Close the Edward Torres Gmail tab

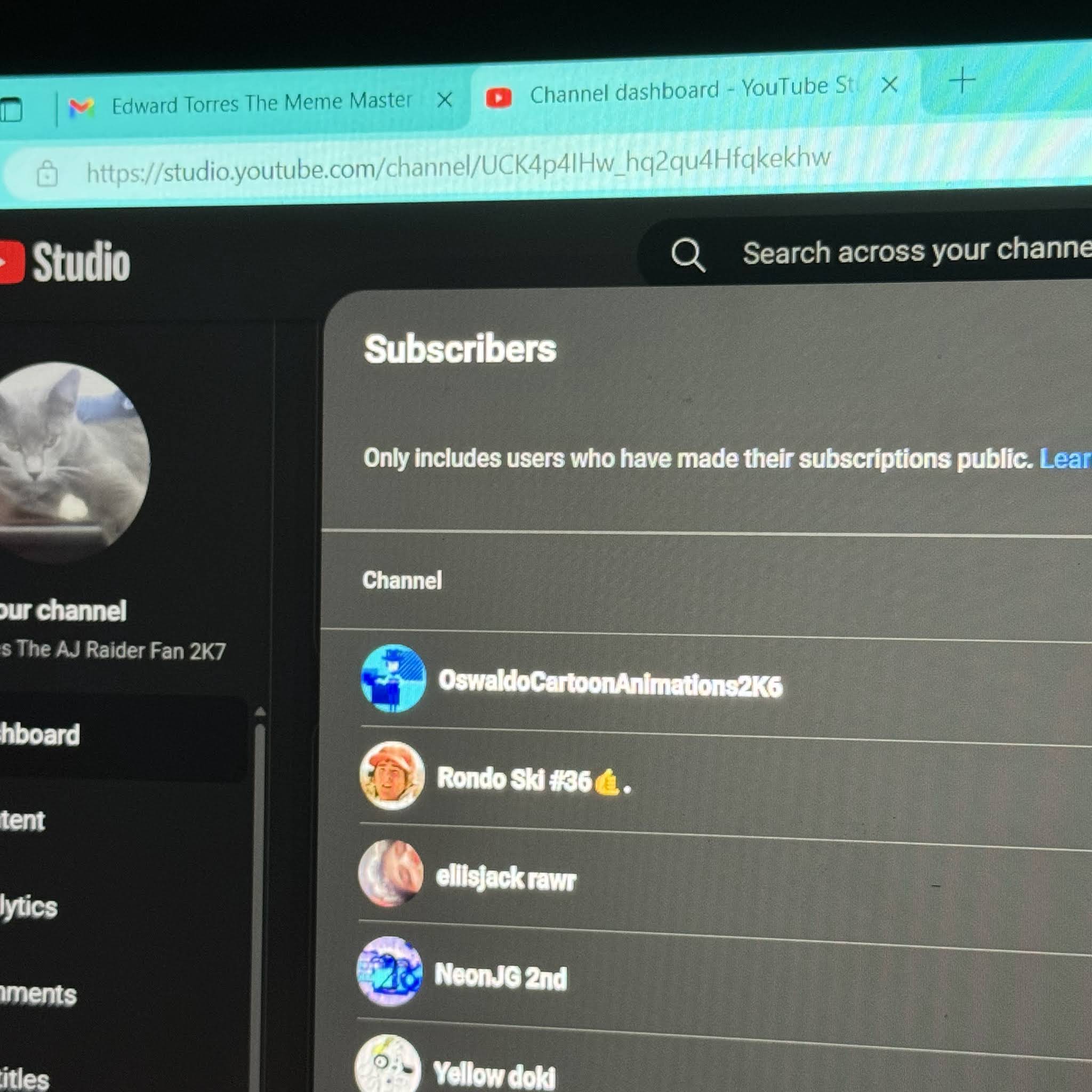pos(445,100)
